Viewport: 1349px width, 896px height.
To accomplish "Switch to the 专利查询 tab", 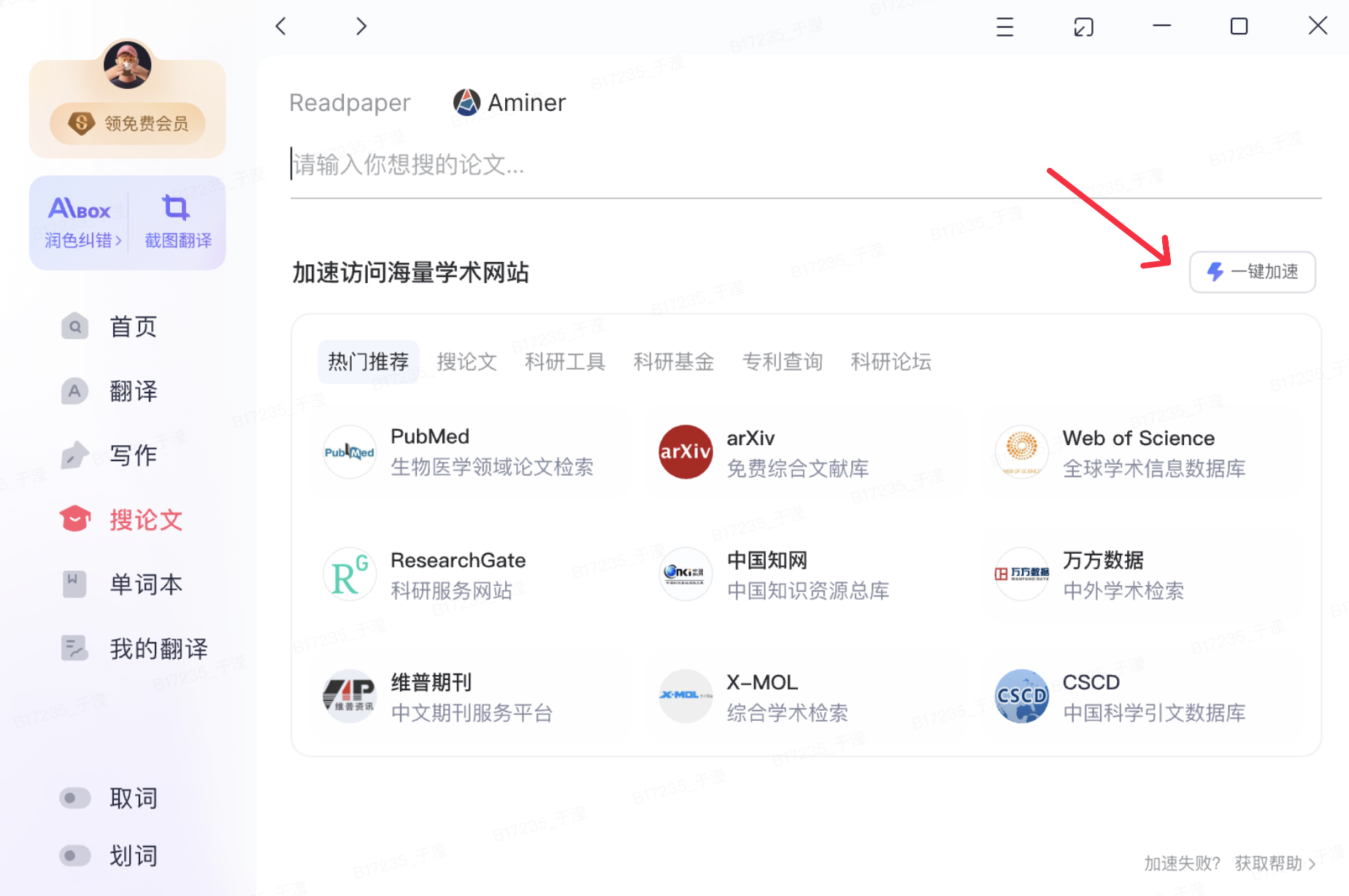I will tap(782, 362).
